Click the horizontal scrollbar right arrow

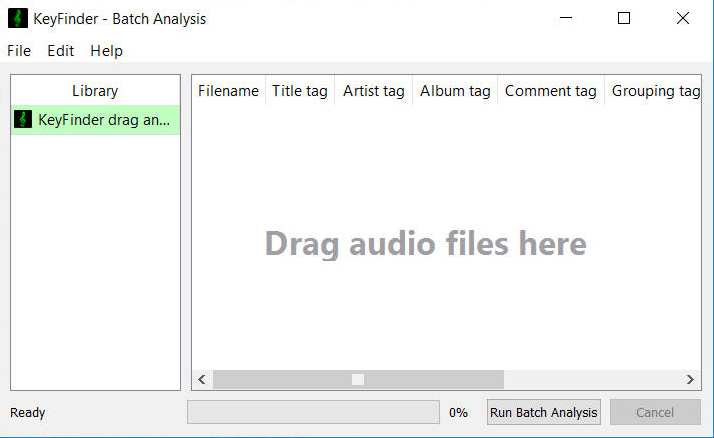tap(690, 379)
